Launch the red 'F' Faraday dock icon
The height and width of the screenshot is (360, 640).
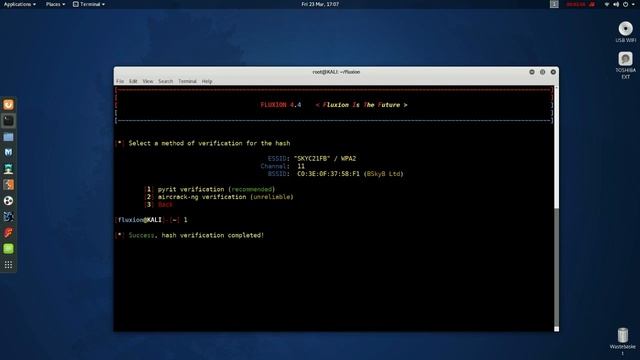[8, 233]
